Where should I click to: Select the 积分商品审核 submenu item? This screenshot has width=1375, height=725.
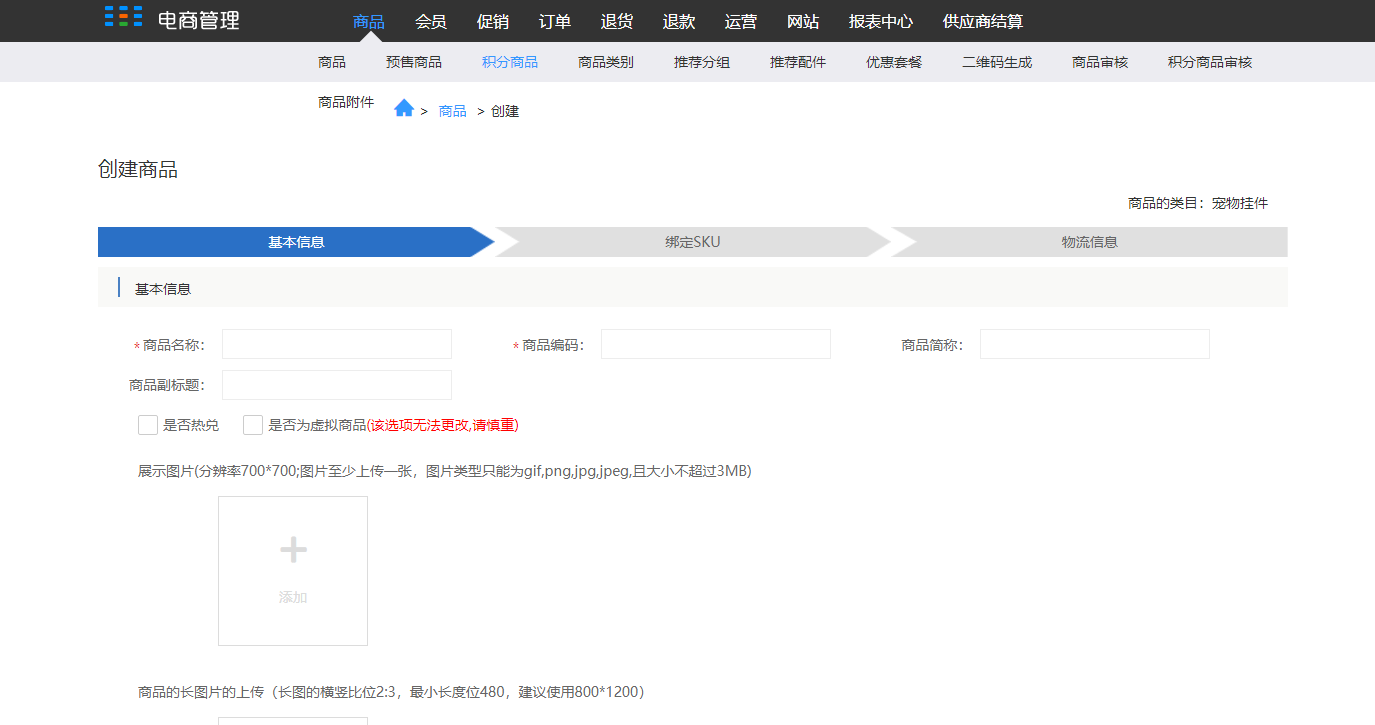[1210, 62]
